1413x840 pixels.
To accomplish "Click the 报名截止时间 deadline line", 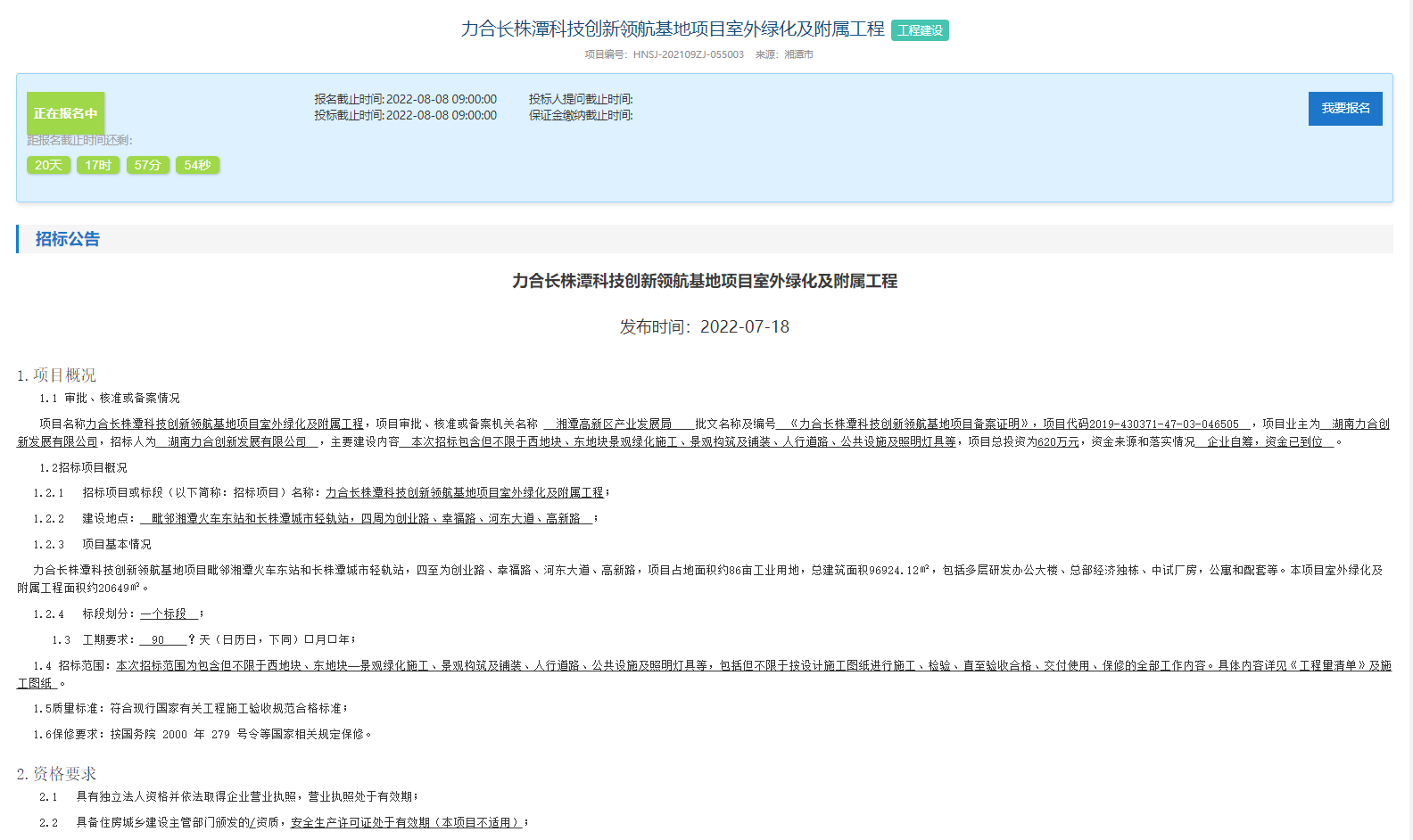I will (405, 99).
